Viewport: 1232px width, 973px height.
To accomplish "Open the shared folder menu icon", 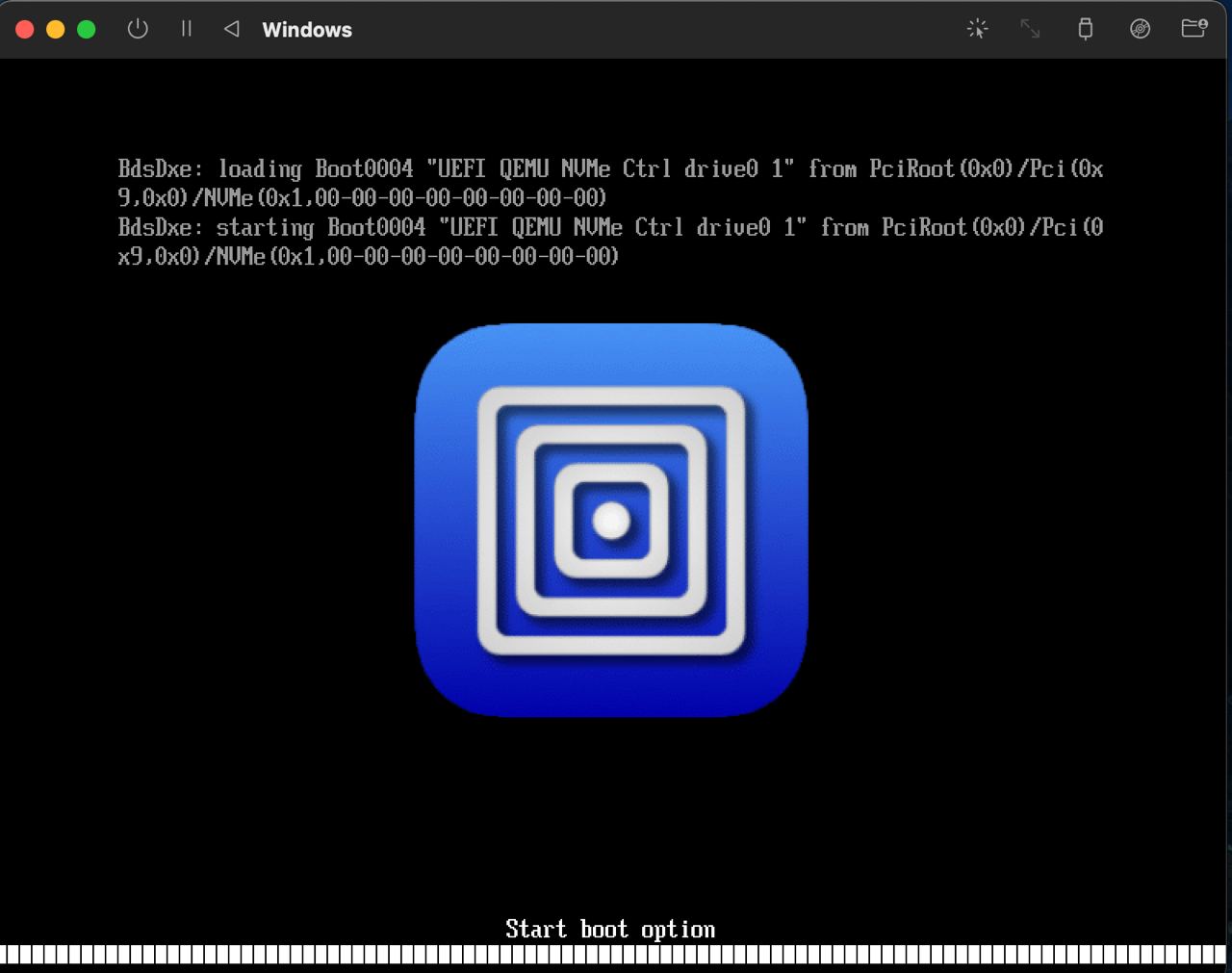I will (x=1193, y=28).
